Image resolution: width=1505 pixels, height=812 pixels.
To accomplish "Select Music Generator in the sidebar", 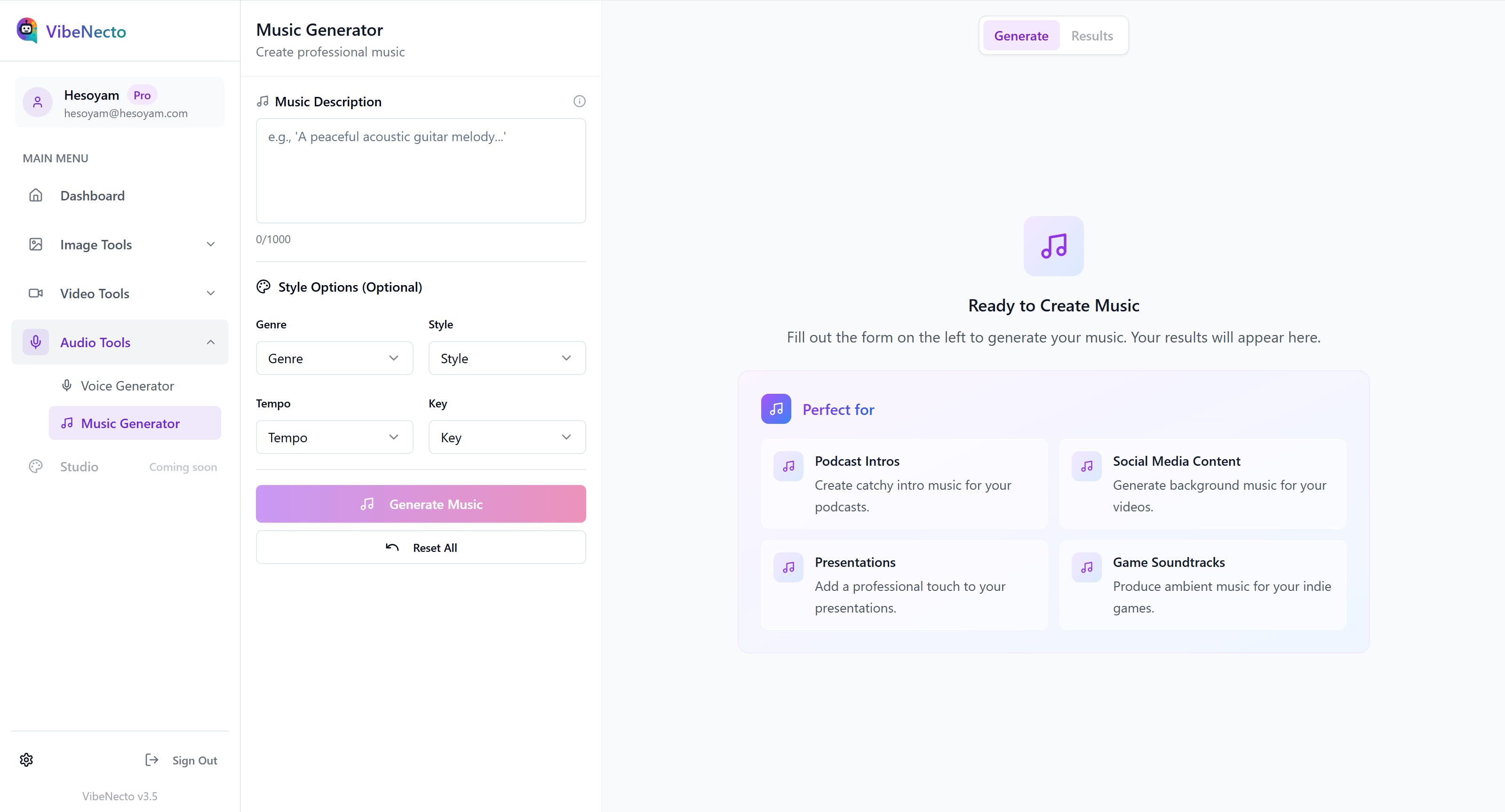I will [135, 423].
